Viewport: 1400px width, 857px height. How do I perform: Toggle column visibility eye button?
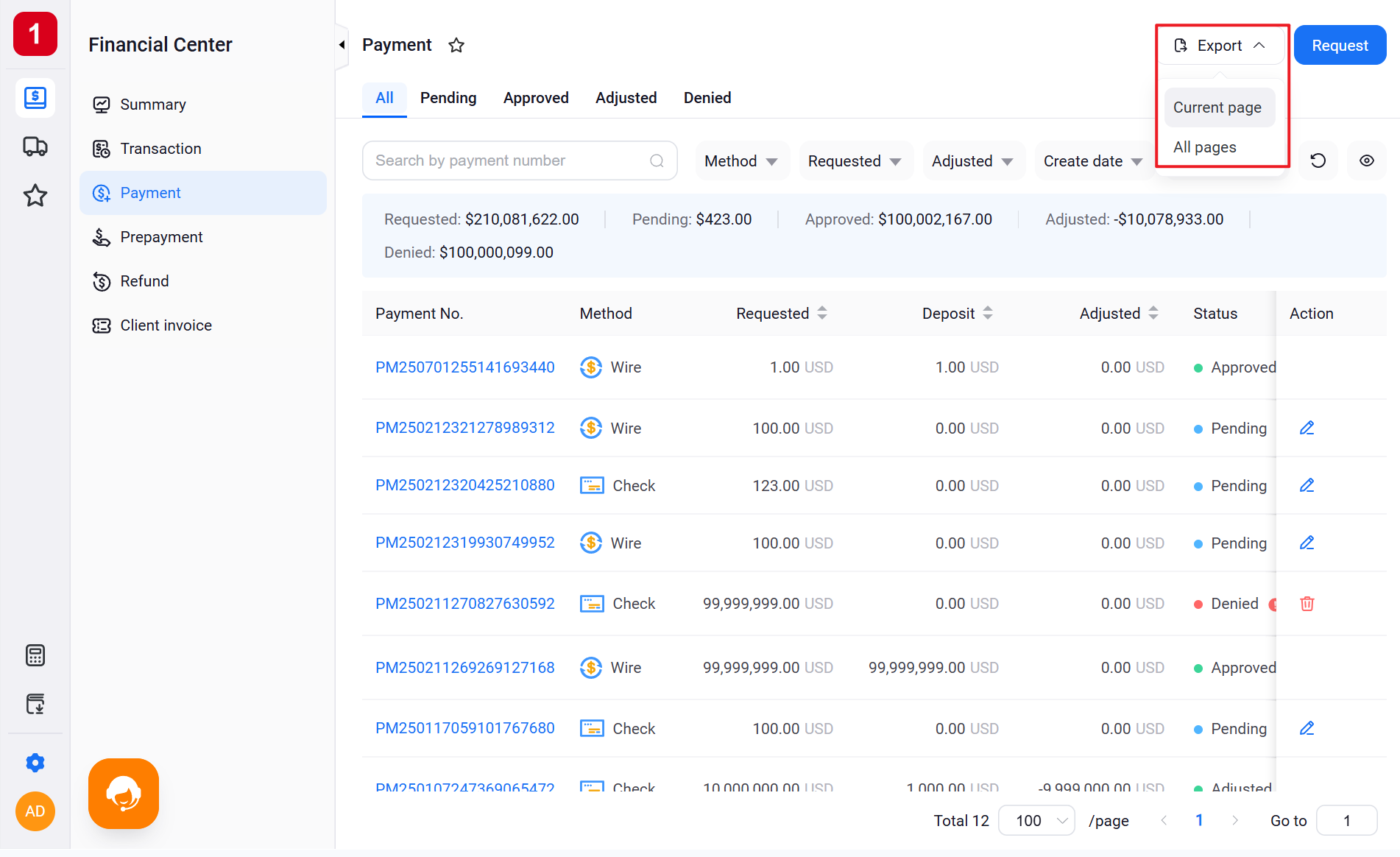tap(1367, 161)
